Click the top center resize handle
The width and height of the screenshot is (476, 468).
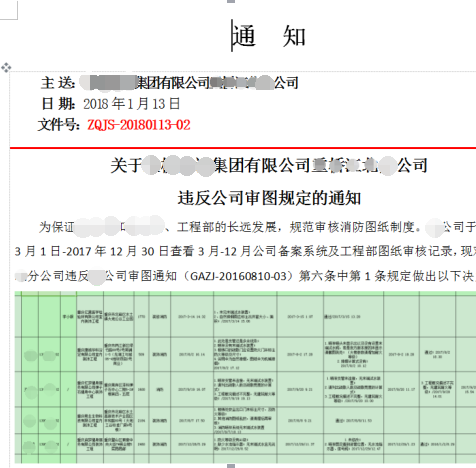click(231, 2)
